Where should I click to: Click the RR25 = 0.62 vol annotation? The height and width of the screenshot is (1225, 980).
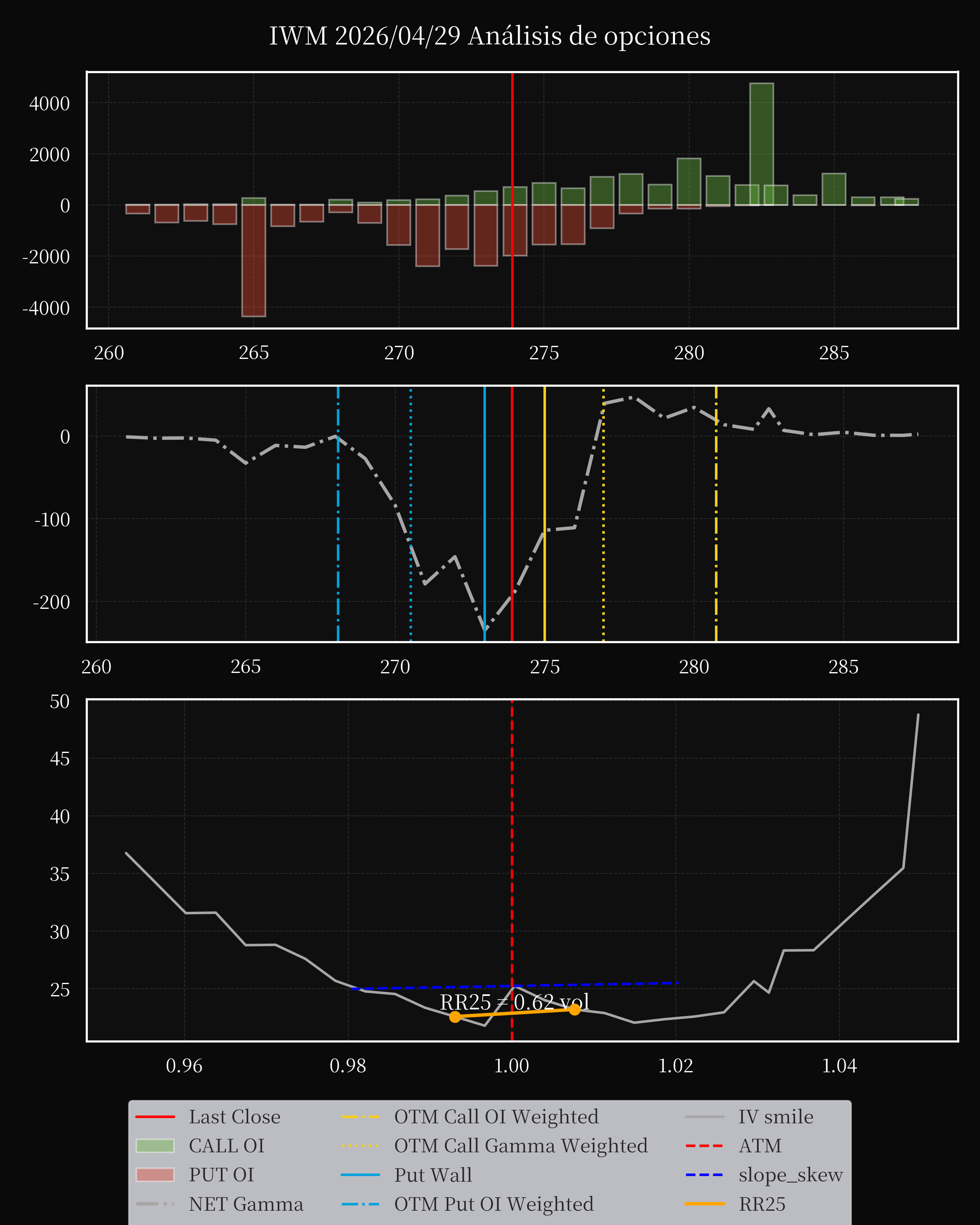[x=515, y=1002]
